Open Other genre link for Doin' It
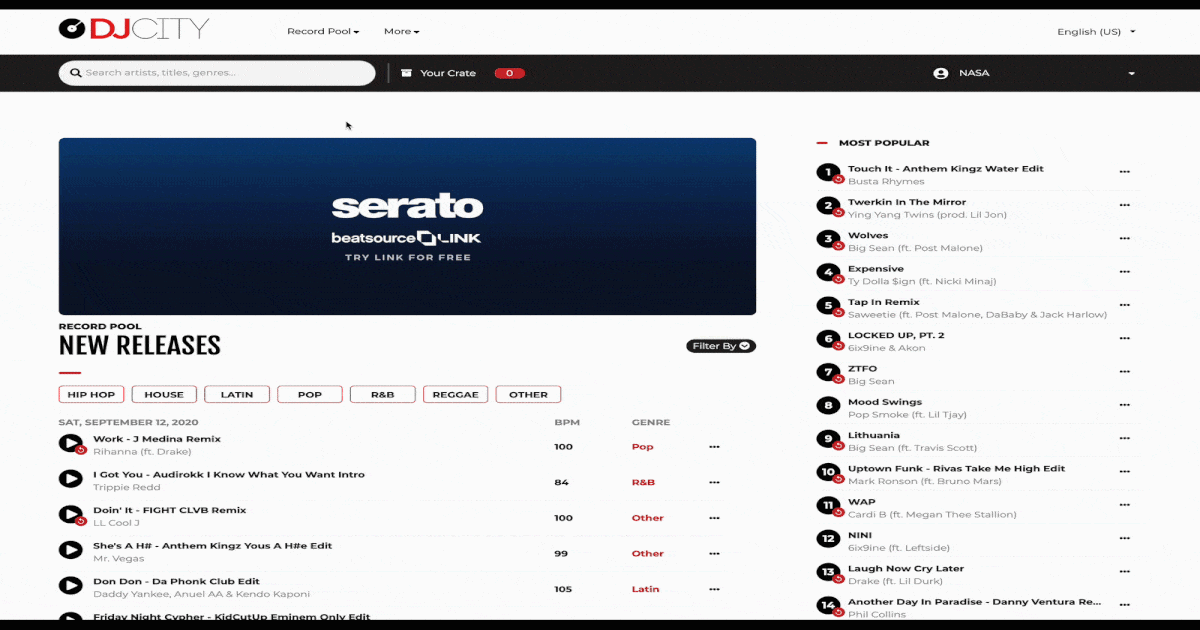 647,518
